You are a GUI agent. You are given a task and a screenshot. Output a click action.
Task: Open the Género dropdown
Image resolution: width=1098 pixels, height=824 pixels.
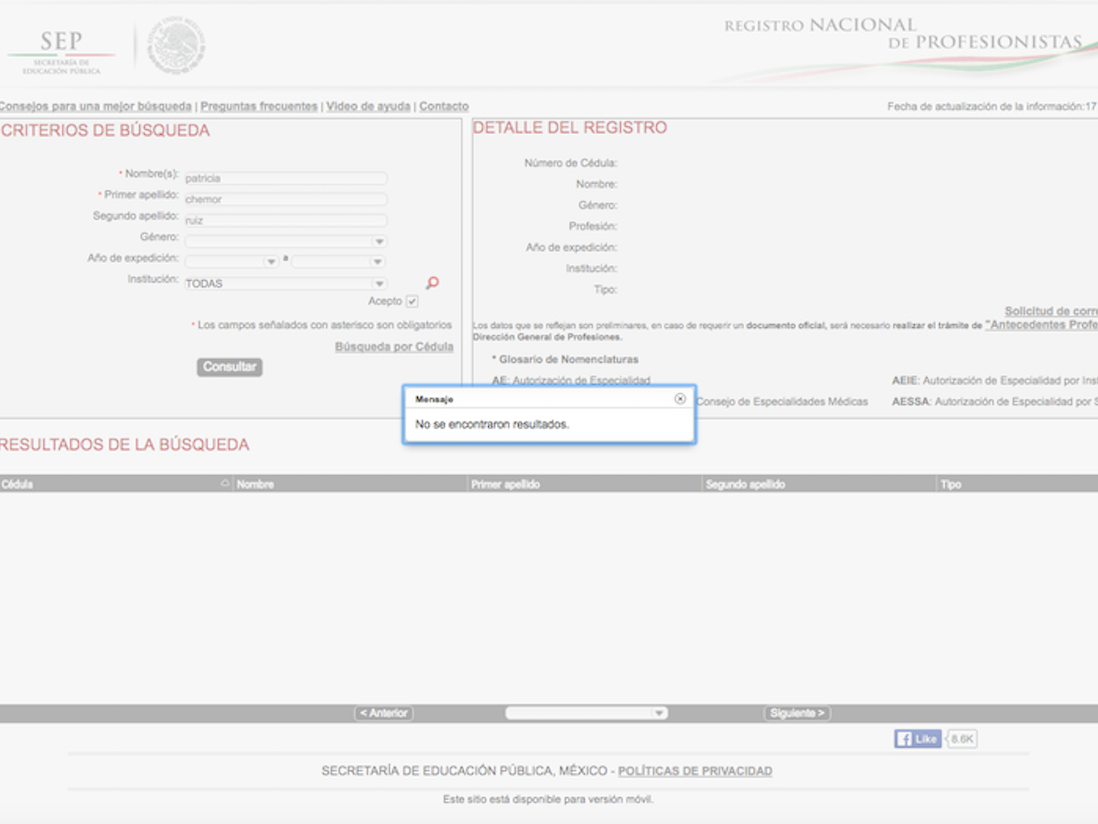(286, 241)
